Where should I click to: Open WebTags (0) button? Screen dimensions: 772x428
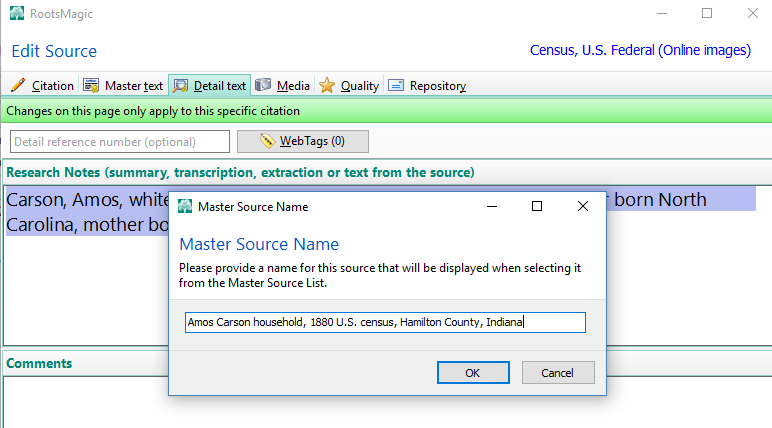[303, 141]
